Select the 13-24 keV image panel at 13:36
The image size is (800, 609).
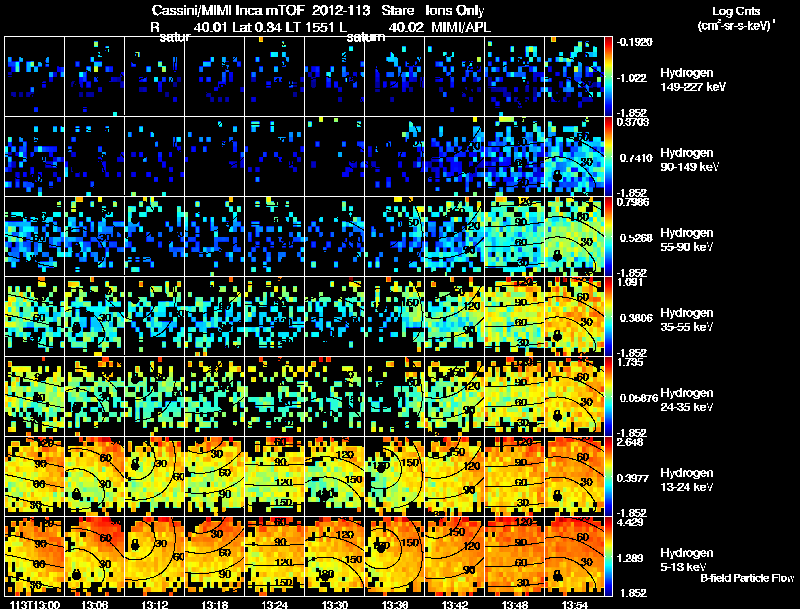coord(394,476)
